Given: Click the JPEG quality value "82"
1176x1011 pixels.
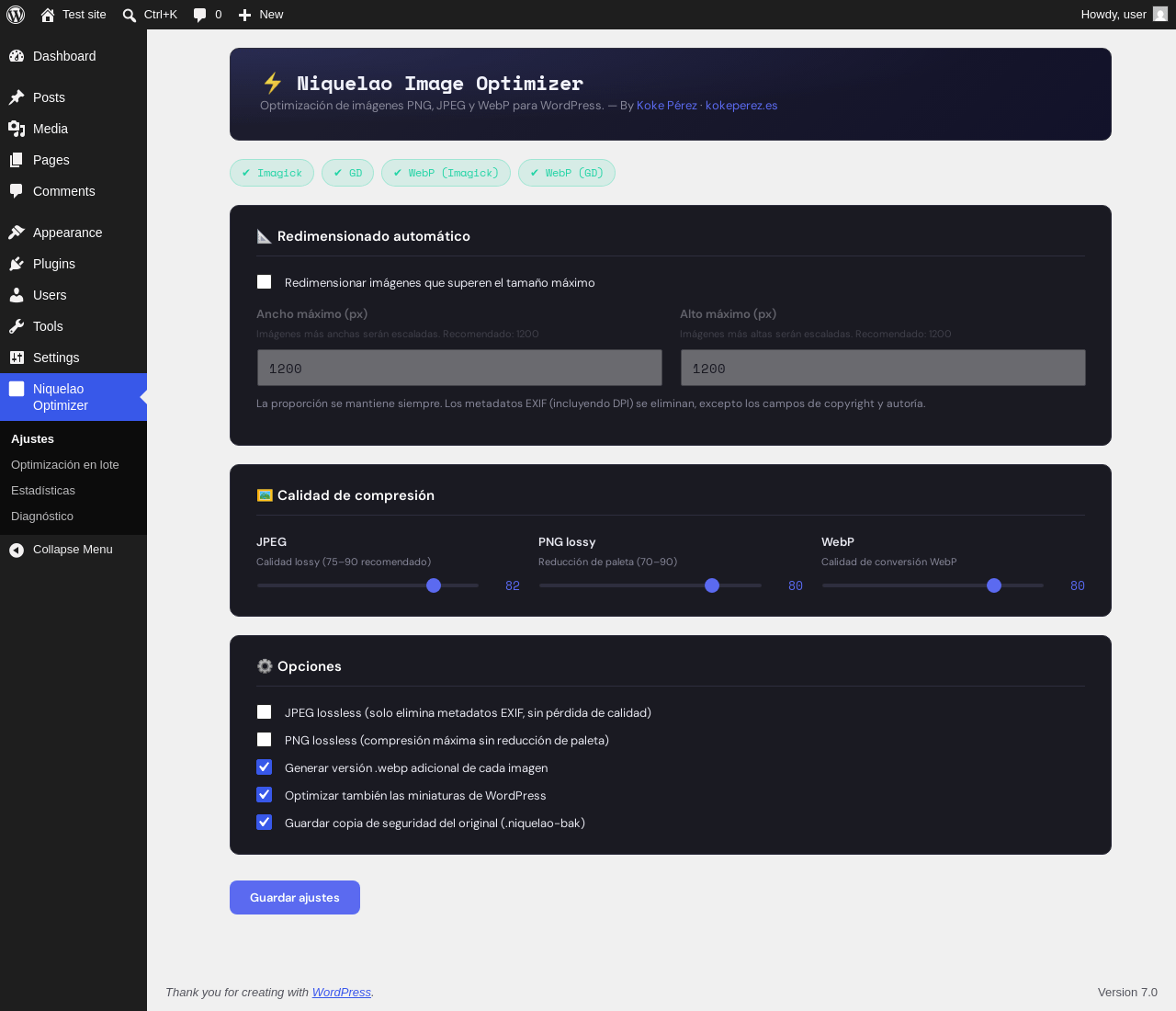Looking at the screenshot, I should pos(513,585).
